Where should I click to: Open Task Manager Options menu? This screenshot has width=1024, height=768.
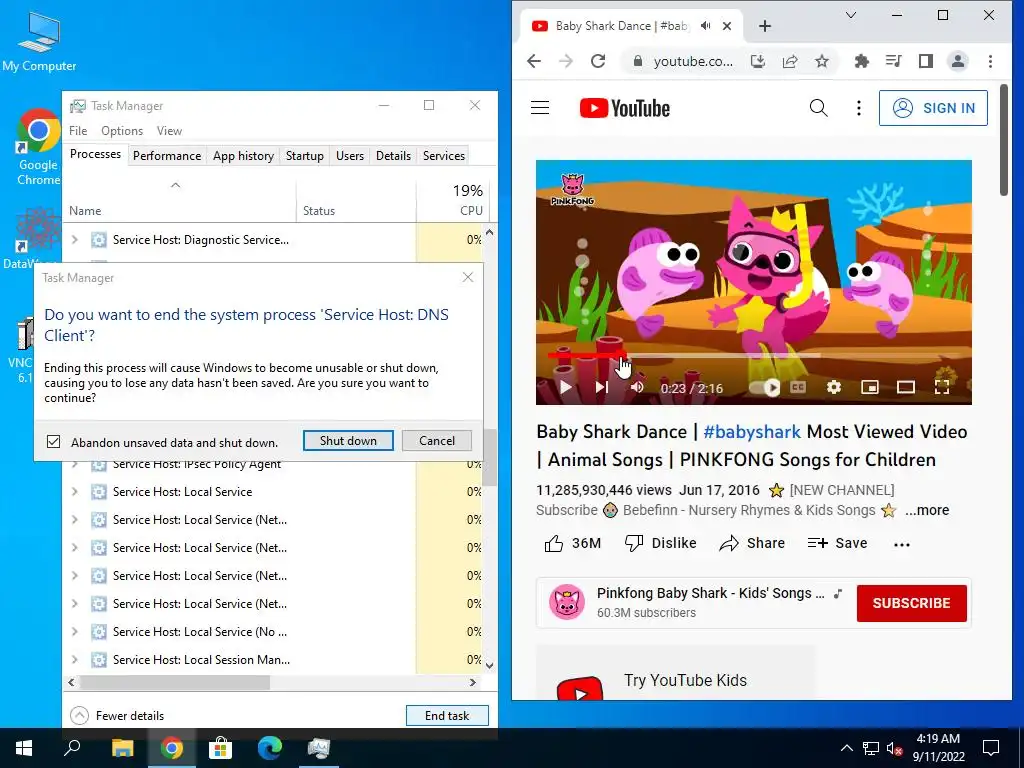121,131
